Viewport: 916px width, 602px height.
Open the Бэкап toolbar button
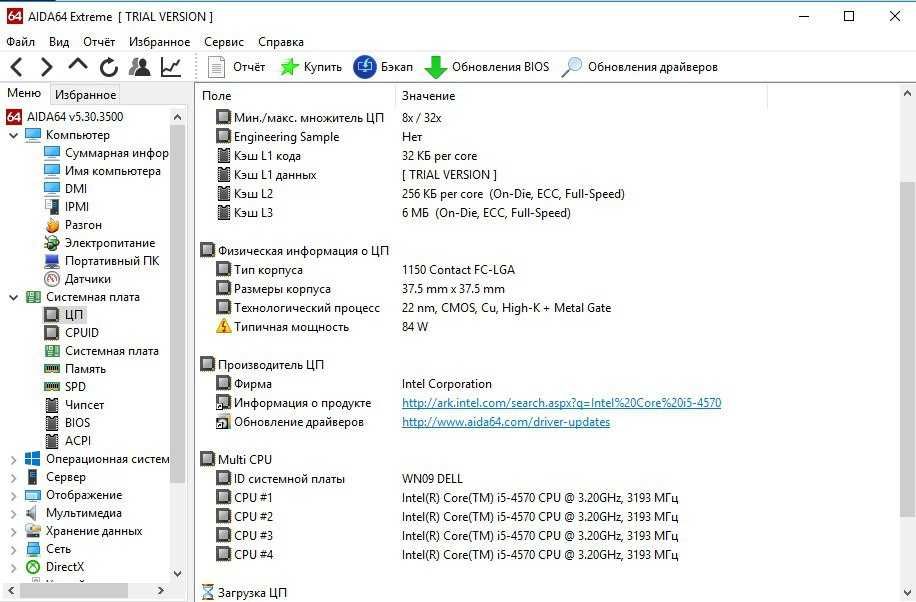click(x=383, y=67)
